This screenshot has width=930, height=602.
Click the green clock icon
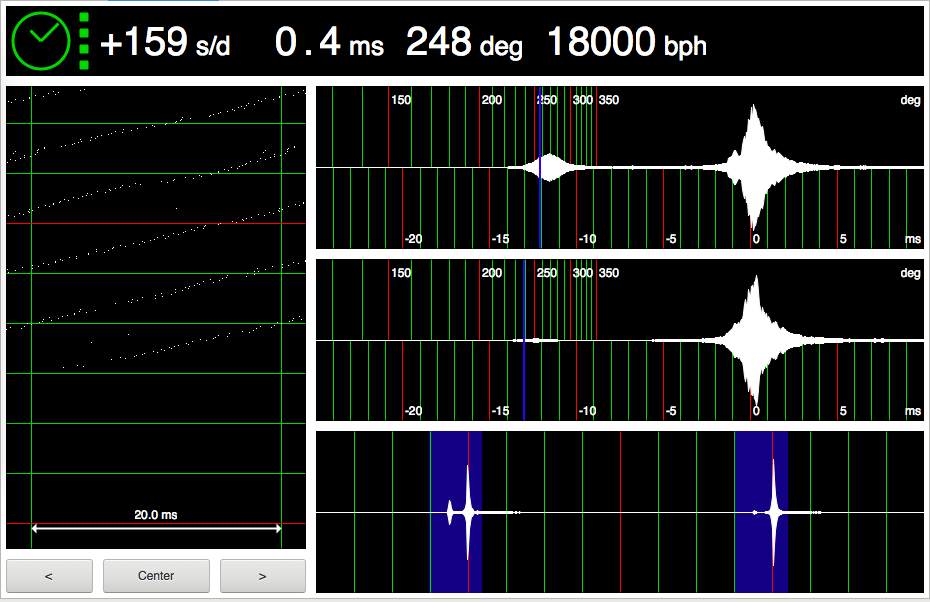[40, 40]
